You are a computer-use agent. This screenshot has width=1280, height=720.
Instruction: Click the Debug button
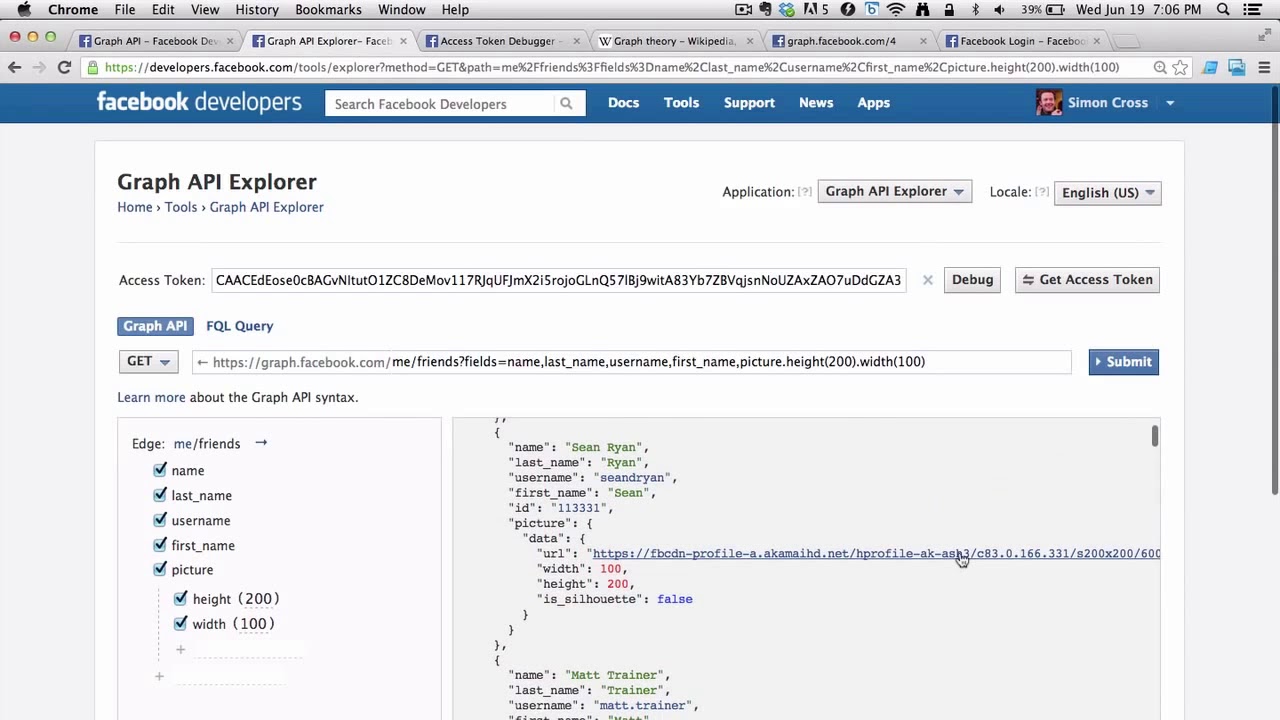coord(972,280)
